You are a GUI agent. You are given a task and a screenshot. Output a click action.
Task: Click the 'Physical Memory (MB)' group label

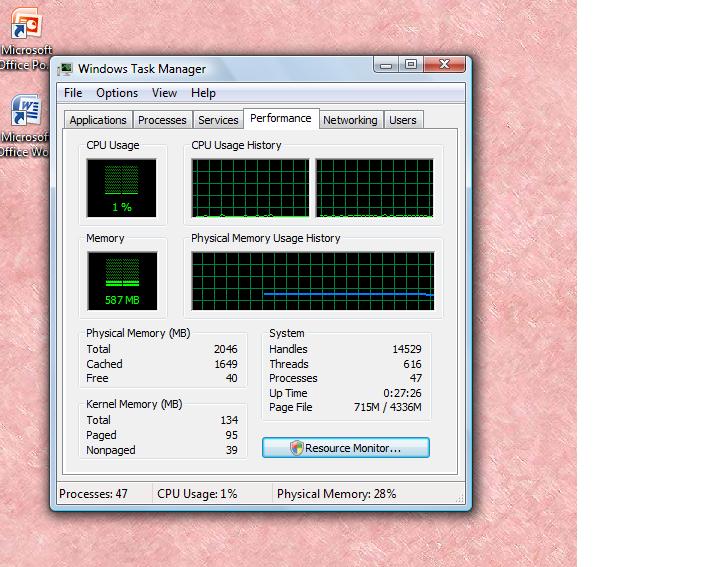pyautogui.click(x=138, y=333)
